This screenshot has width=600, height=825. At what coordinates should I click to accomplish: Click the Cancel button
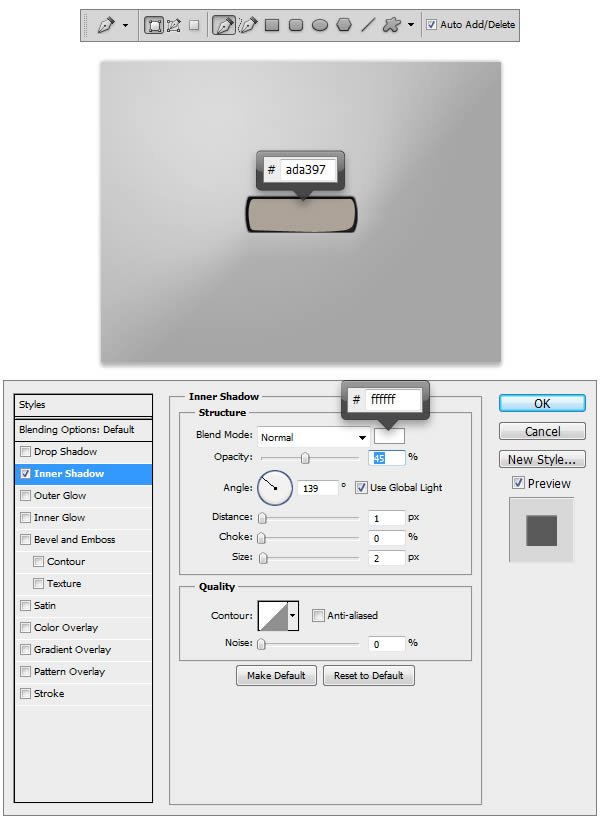click(x=542, y=431)
